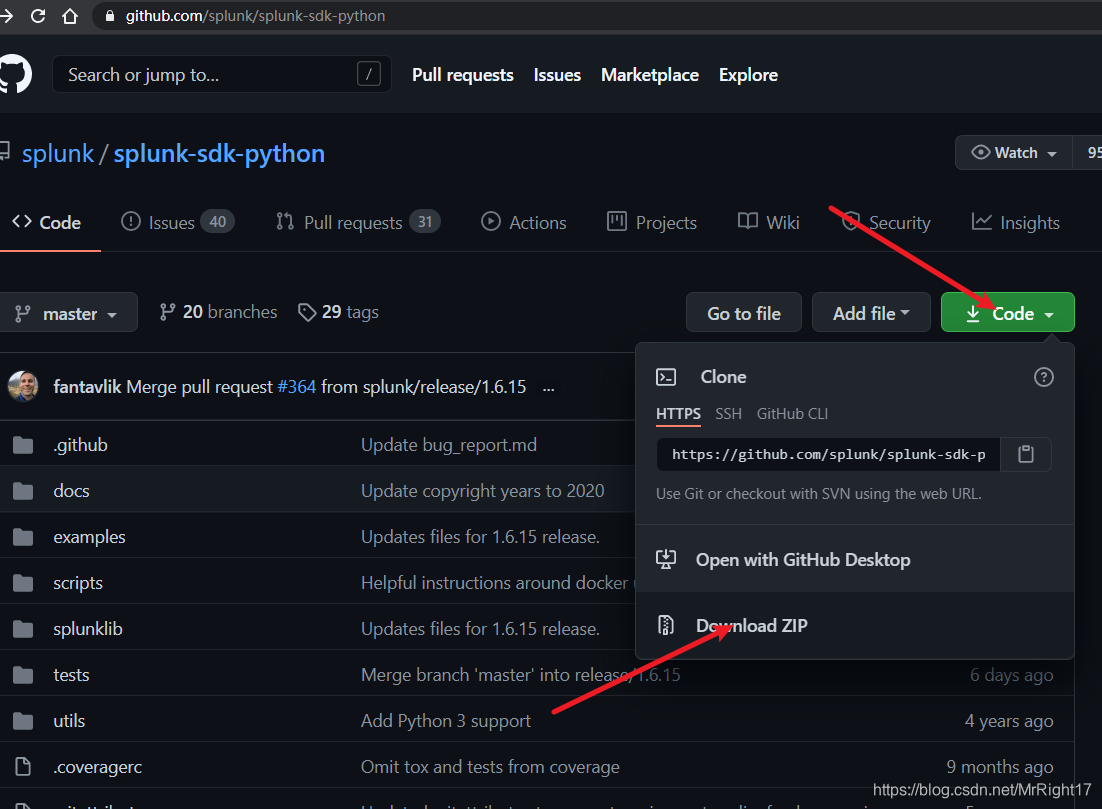Open the splunk owner link

point(58,153)
